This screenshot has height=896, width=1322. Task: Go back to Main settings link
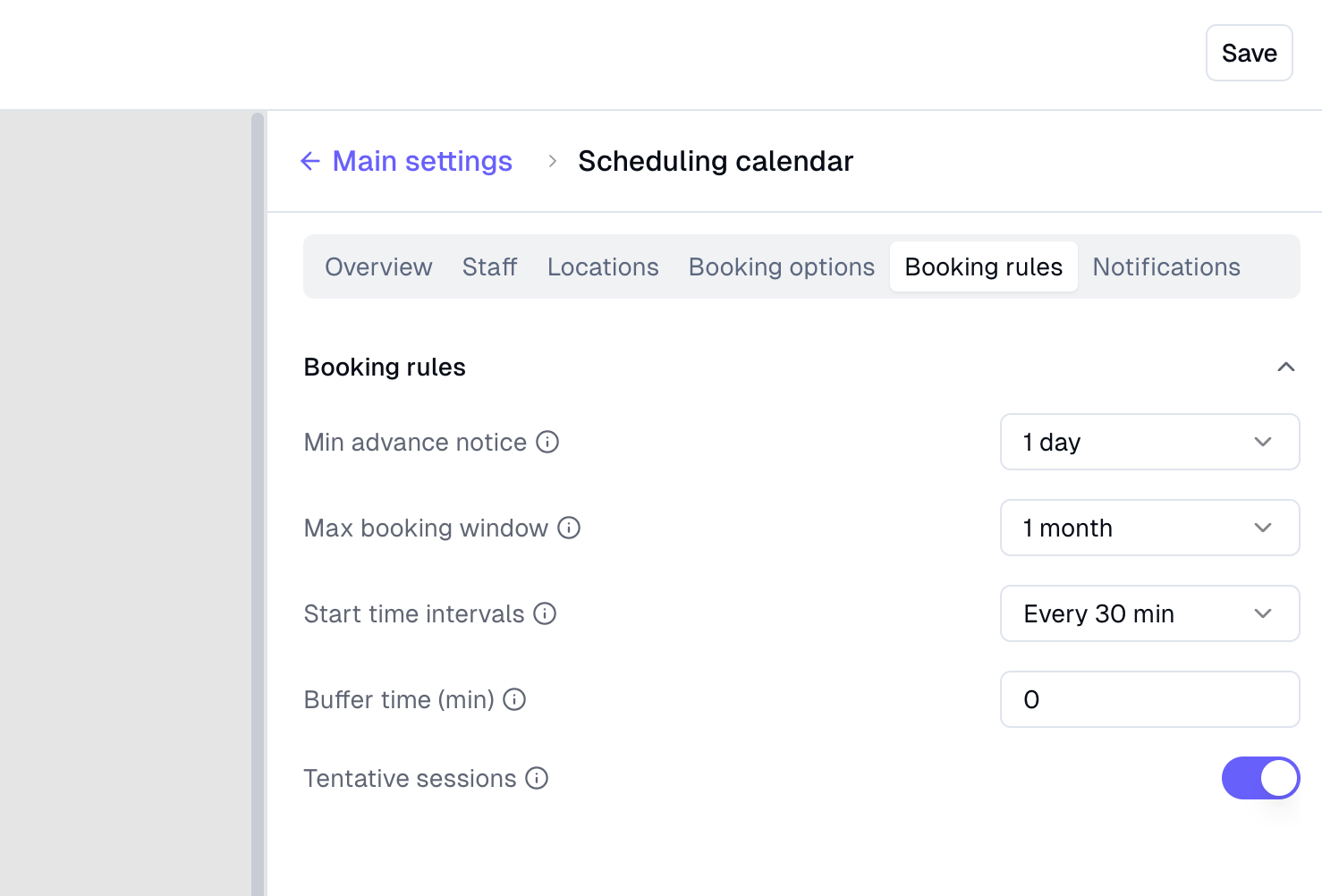[422, 161]
